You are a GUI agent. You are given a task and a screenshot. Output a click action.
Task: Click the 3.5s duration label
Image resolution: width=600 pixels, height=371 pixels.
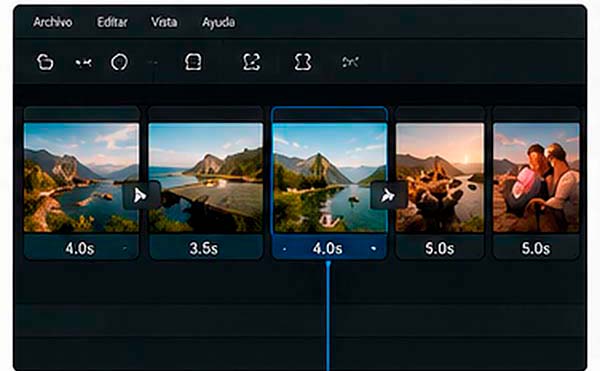pyautogui.click(x=204, y=249)
